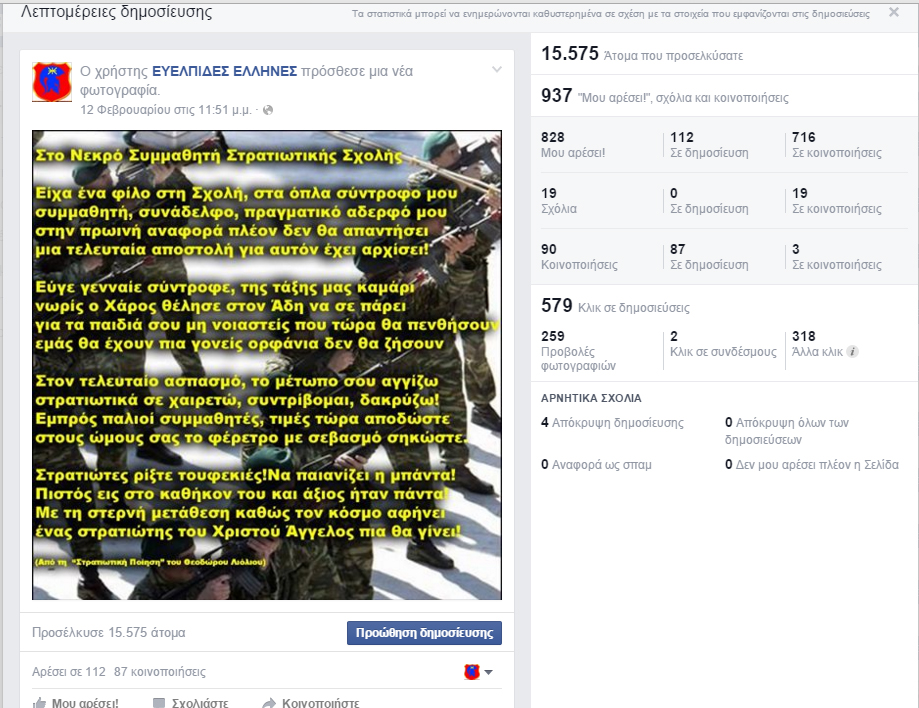Click the comment bubble icon

pyautogui.click(x=159, y=703)
